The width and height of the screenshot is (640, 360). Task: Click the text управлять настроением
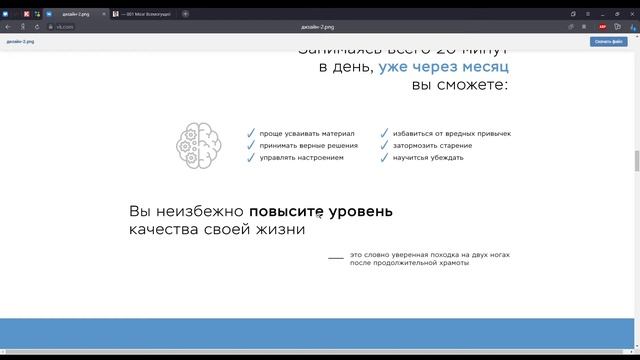click(302, 158)
